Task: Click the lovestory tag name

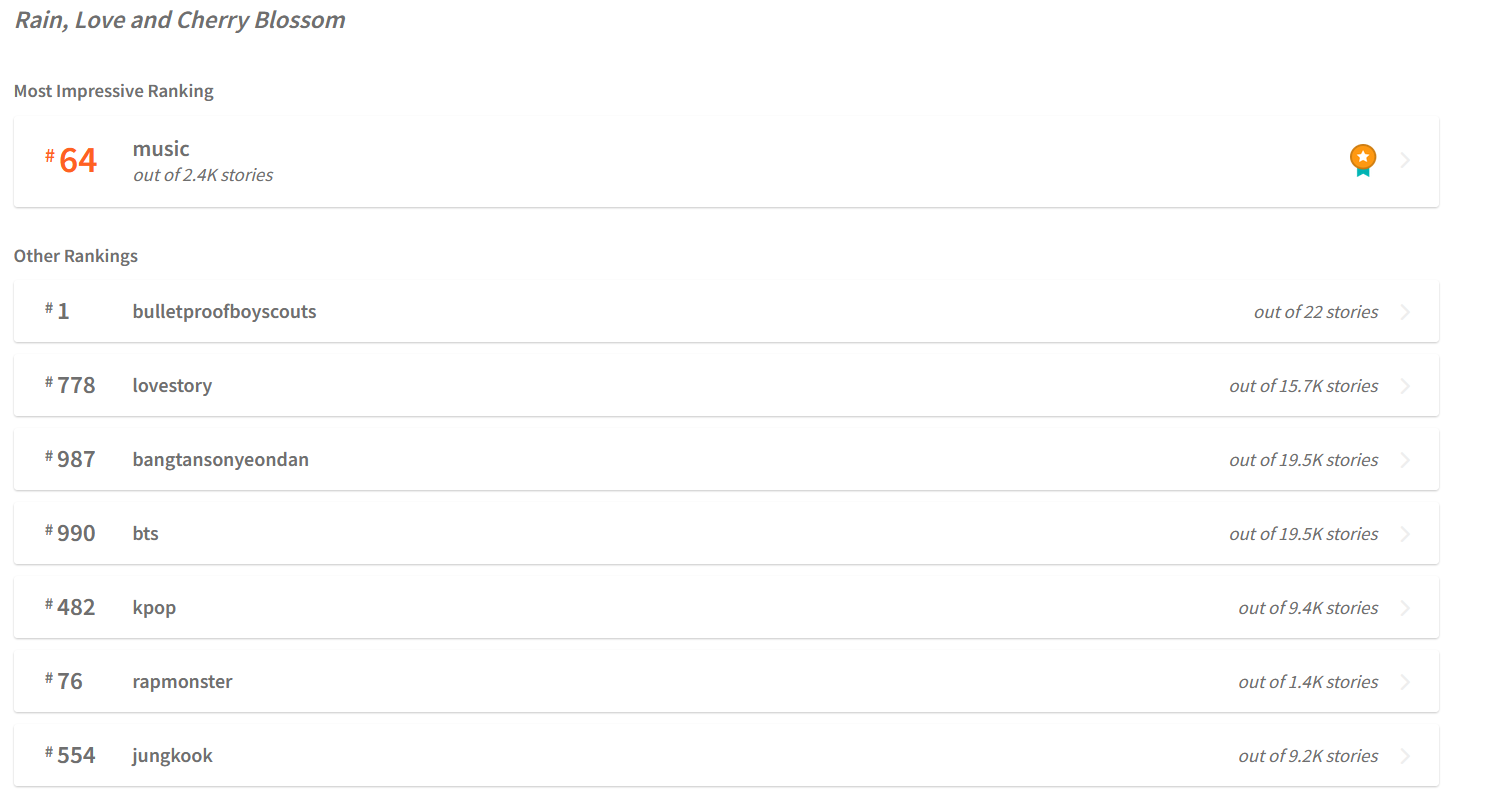Action: [x=172, y=386]
